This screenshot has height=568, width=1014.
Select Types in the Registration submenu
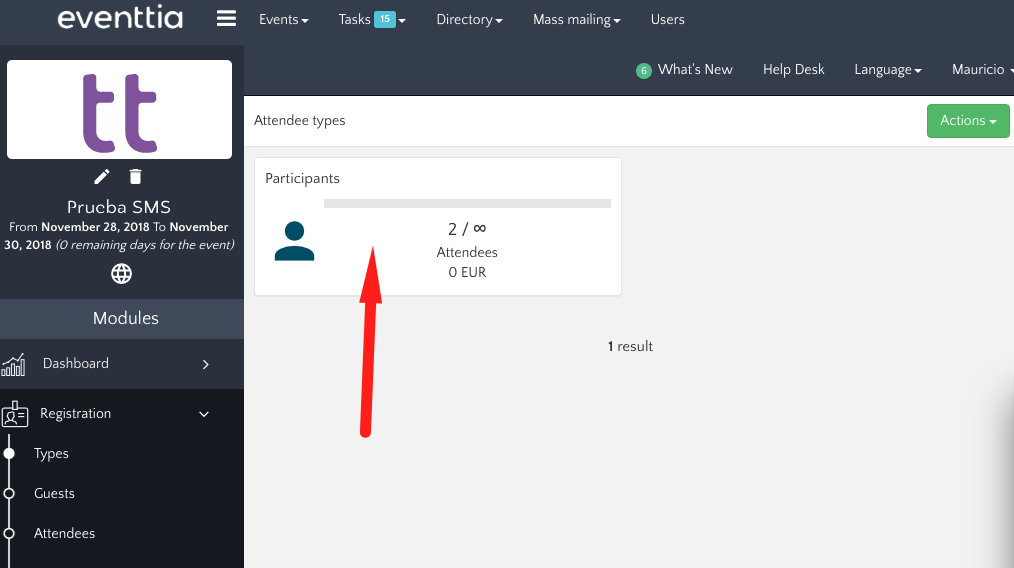[x=51, y=454]
